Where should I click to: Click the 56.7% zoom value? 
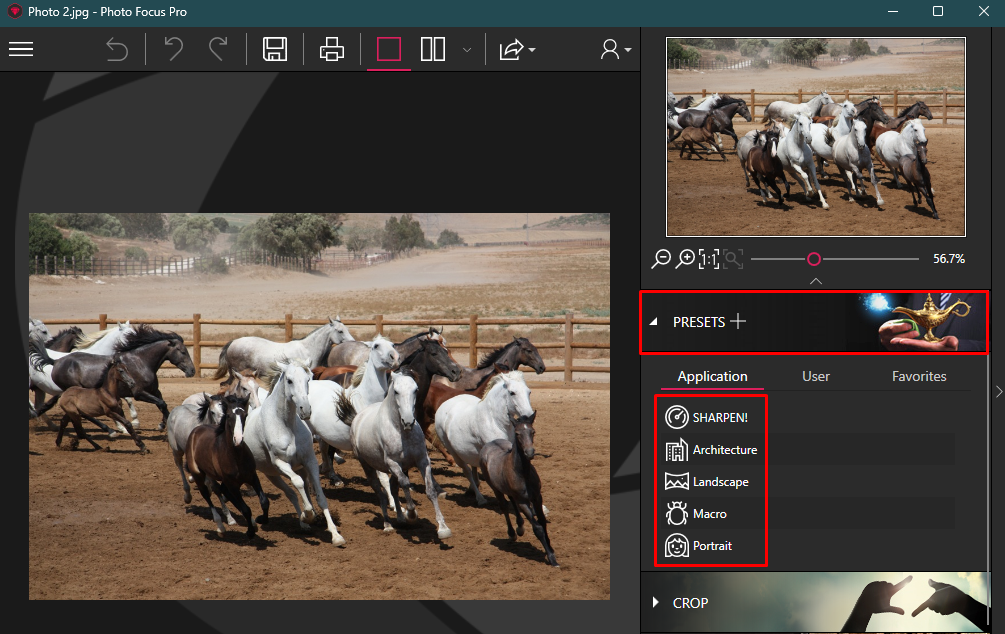[949, 259]
